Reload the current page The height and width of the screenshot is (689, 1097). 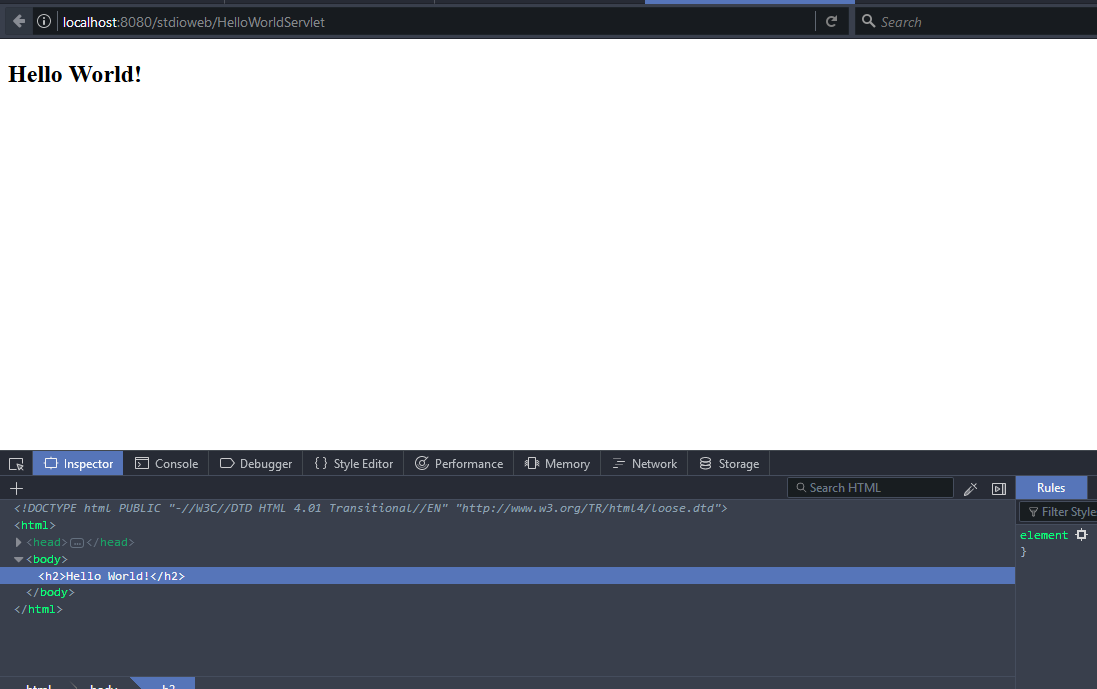click(x=831, y=22)
